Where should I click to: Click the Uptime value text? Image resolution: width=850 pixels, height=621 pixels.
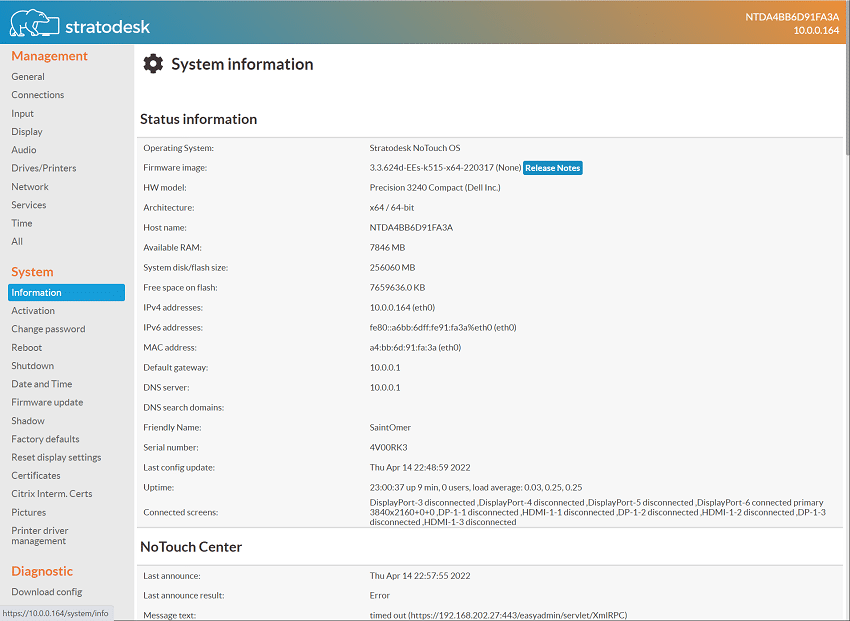pos(475,488)
